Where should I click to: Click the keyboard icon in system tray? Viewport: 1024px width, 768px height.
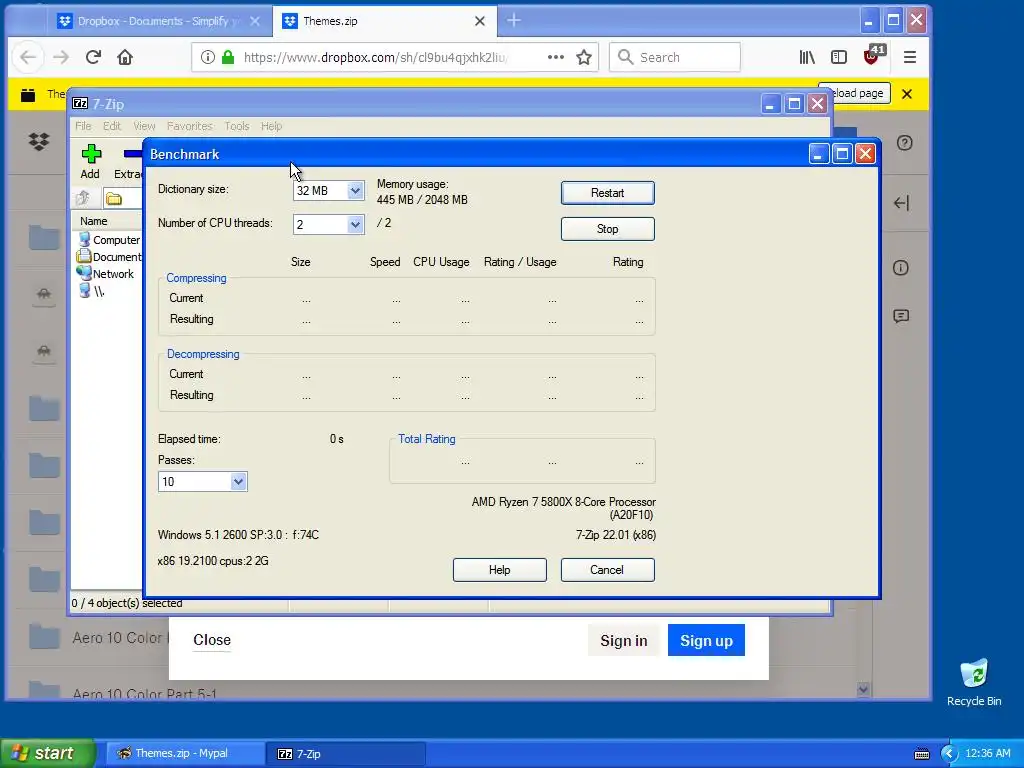click(x=921, y=754)
